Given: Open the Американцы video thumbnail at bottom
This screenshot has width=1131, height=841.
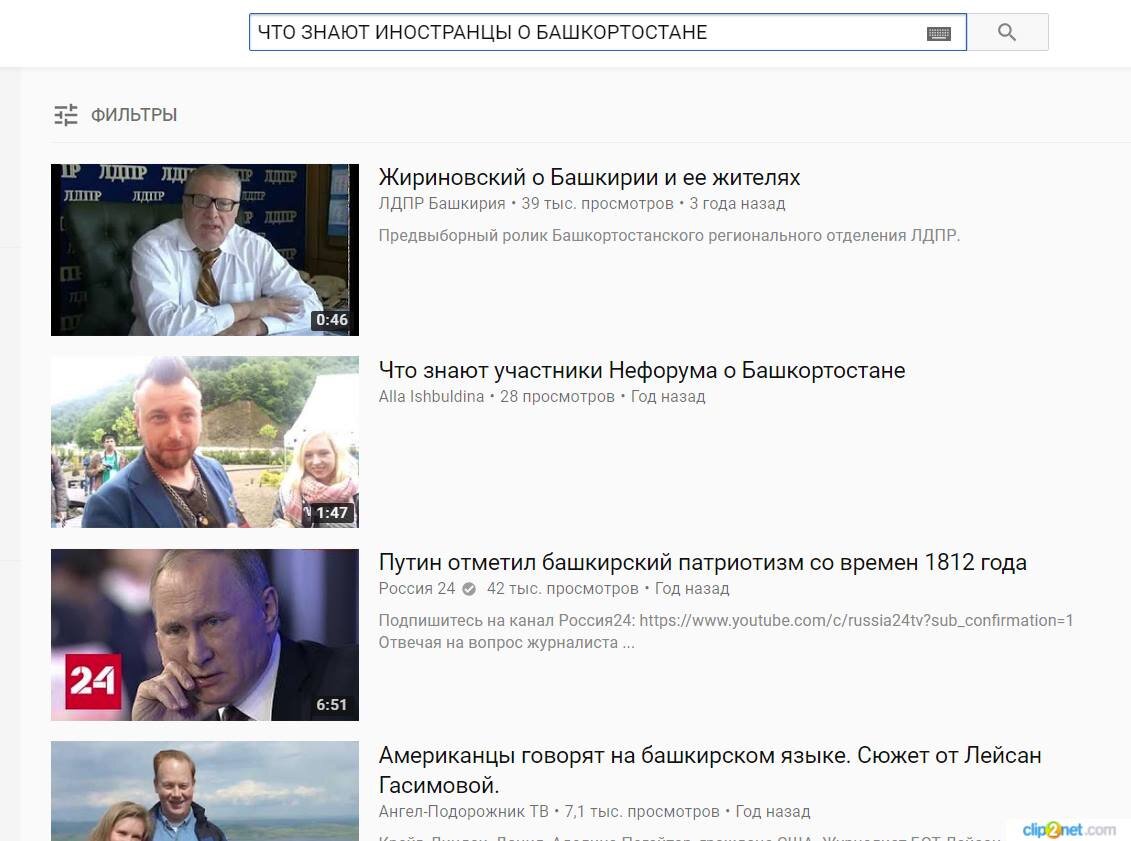Looking at the screenshot, I should tap(205, 791).
